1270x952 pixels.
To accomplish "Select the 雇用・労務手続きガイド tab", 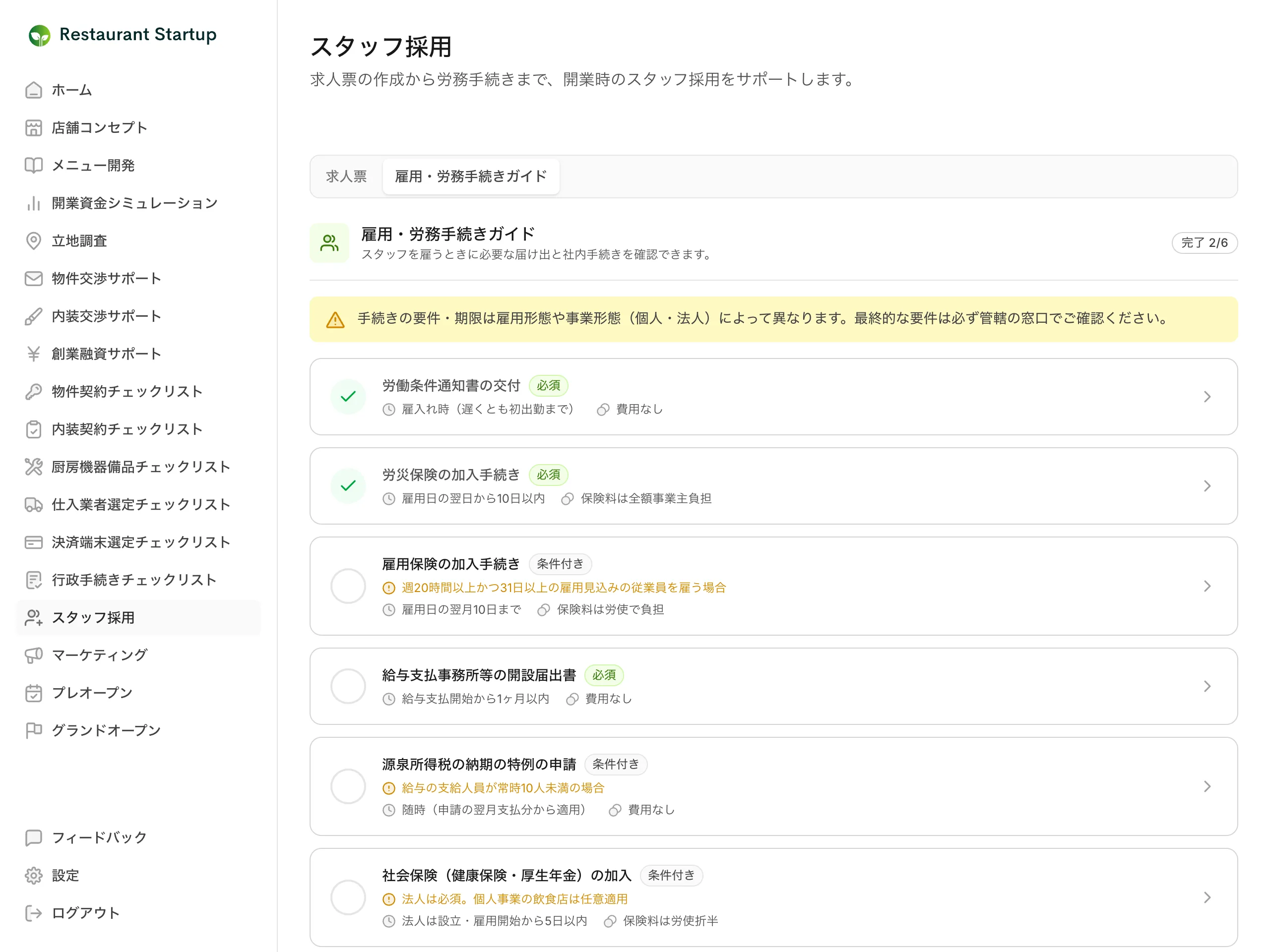I will click(471, 176).
